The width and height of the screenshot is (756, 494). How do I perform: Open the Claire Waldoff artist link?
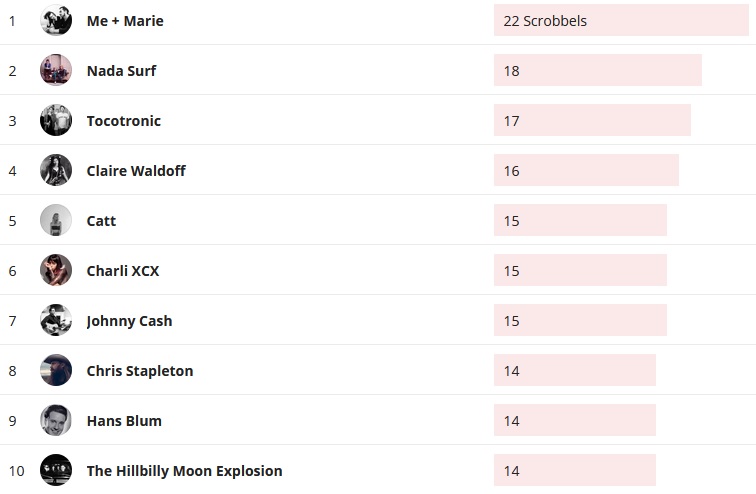[136, 171]
